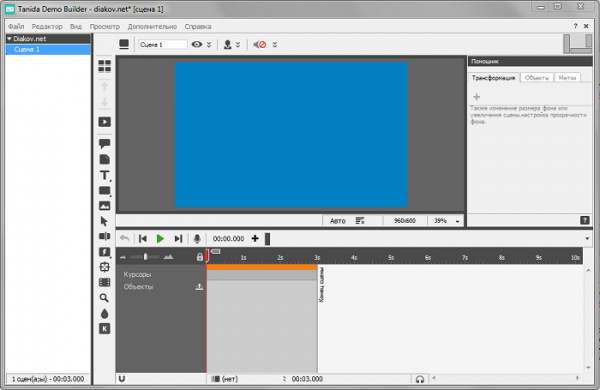600x390 pixels.
Task: Click the plus icon in Трансформация panel
Action: click(476, 96)
